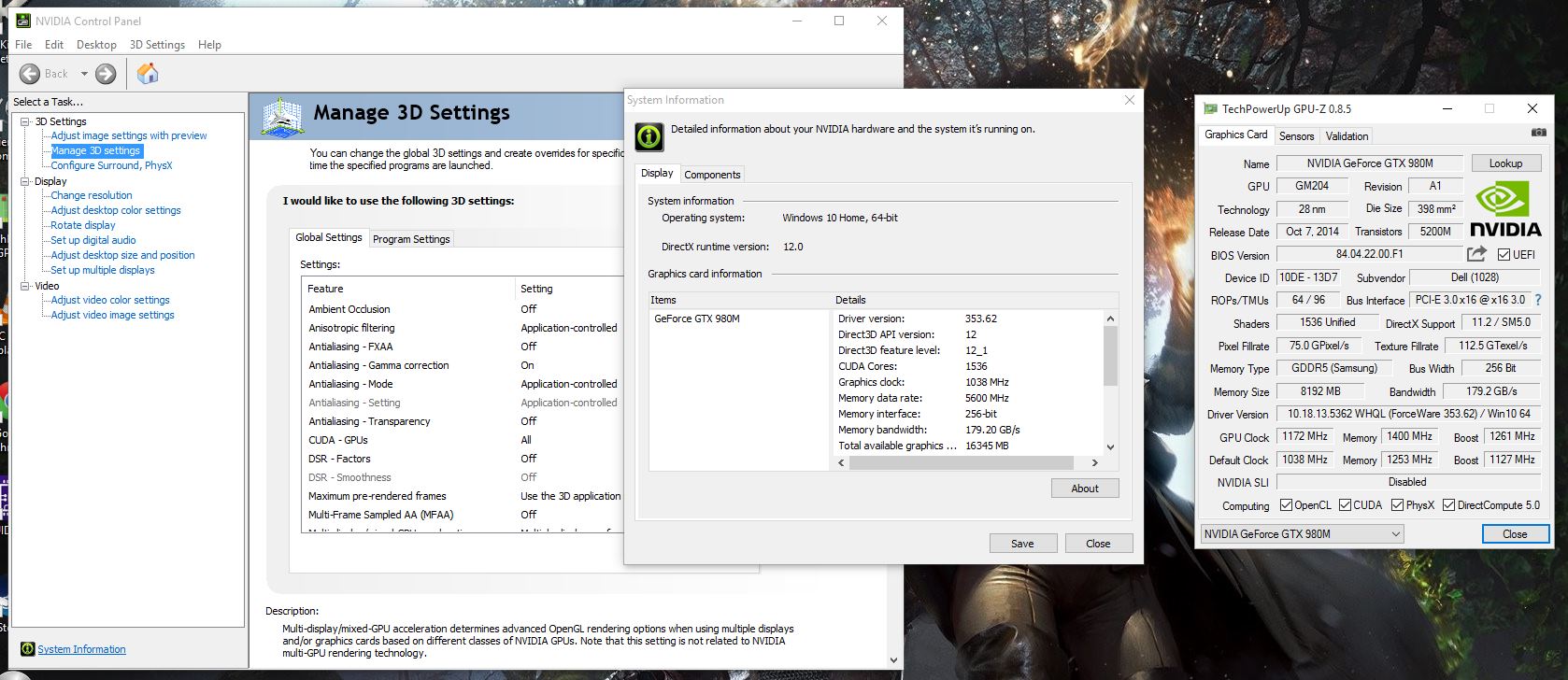Open the Desktop menu
This screenshot has width=1568, height=680.
point(96,45)
